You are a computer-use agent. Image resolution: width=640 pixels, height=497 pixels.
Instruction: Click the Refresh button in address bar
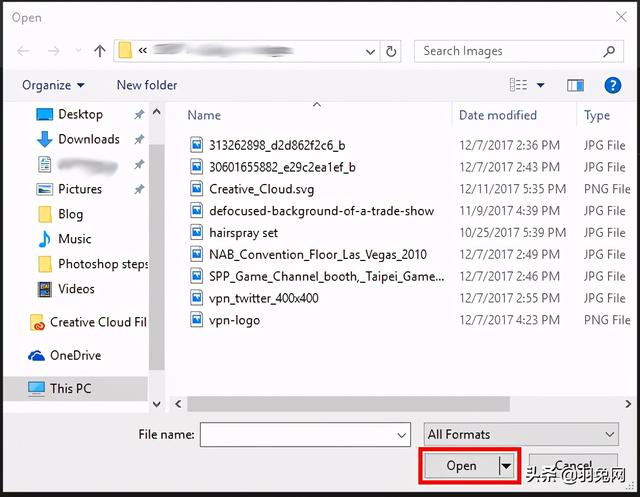coord(392,51)
